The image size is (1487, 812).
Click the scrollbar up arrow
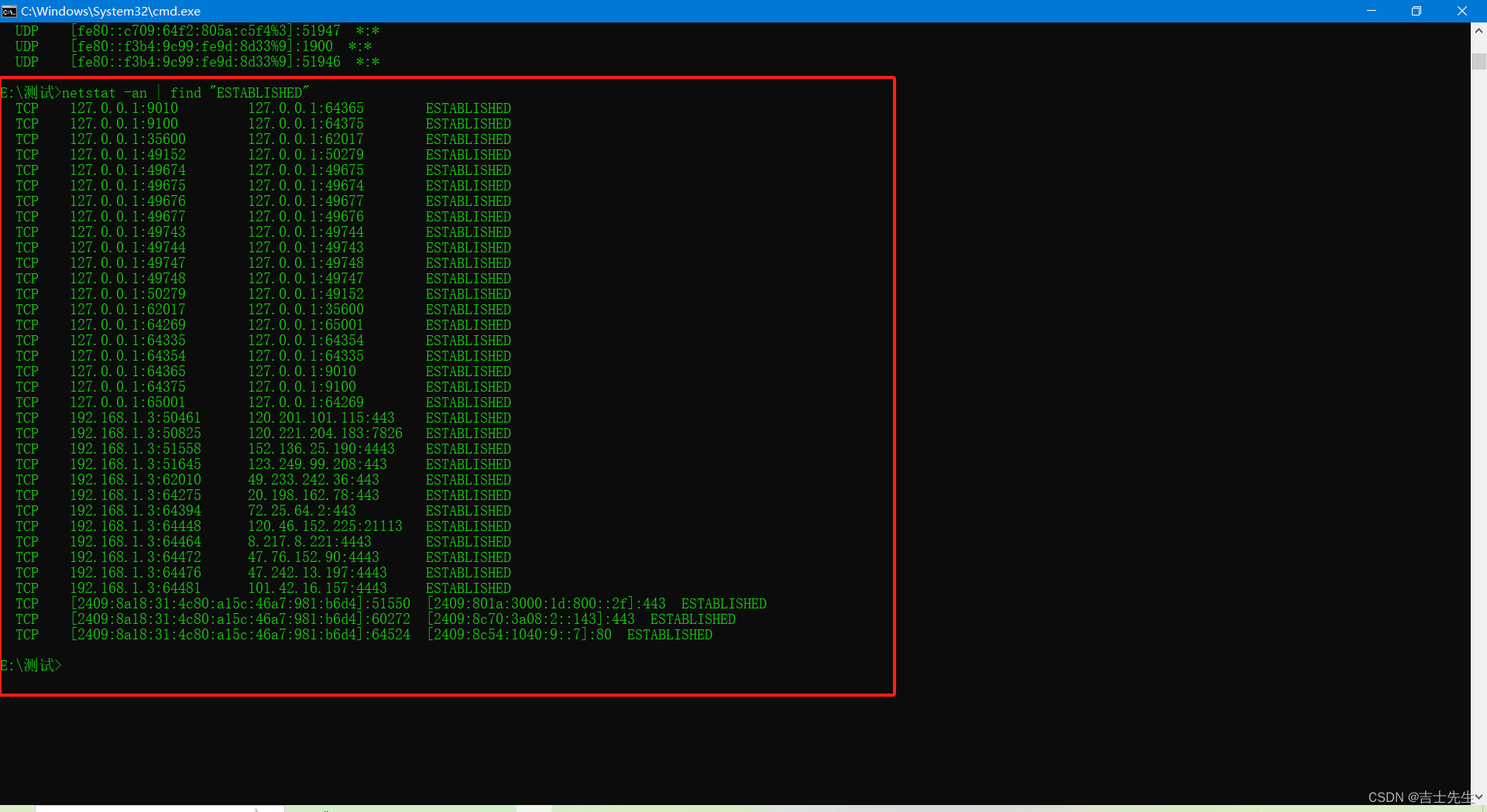coord(1478,31)
